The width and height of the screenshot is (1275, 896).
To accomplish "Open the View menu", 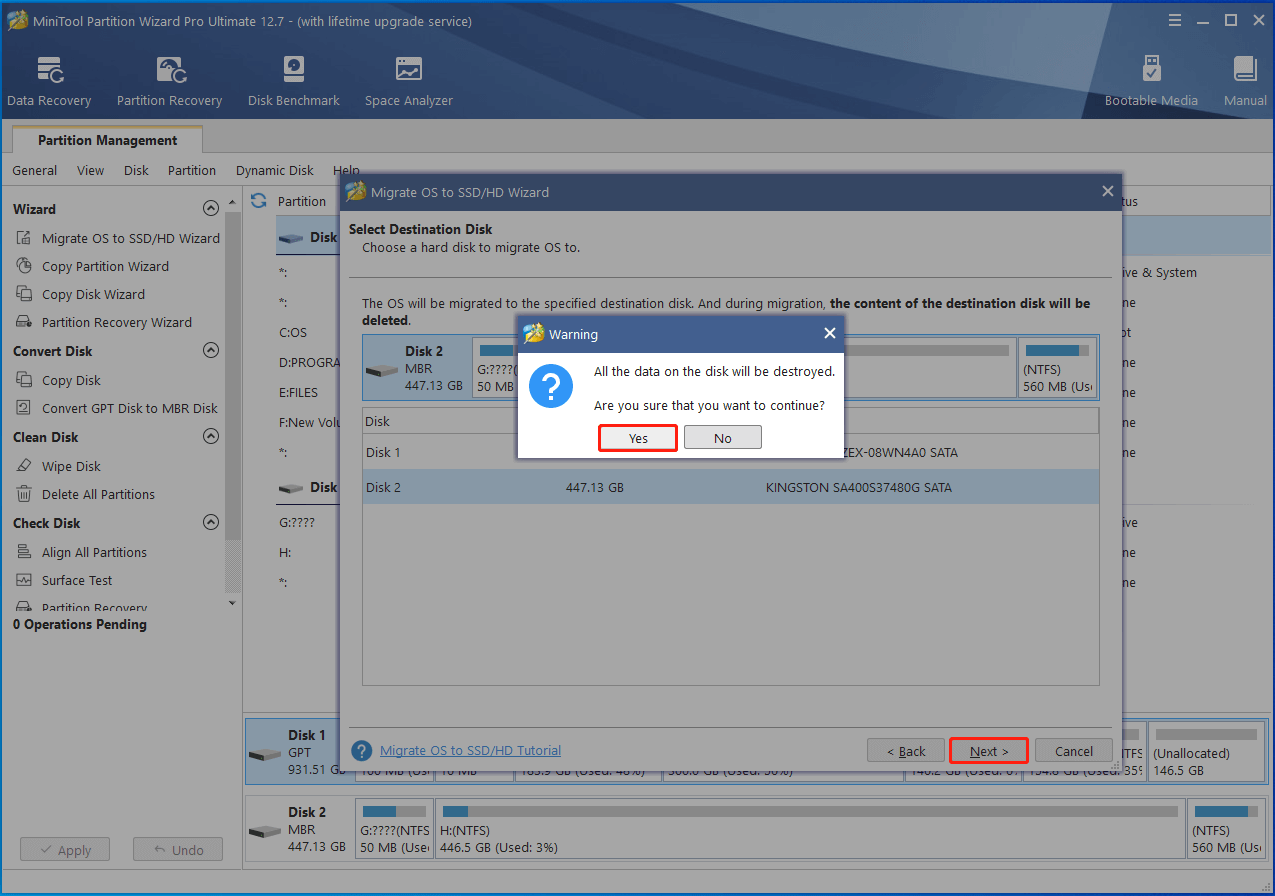I will (x=90, y=170).
